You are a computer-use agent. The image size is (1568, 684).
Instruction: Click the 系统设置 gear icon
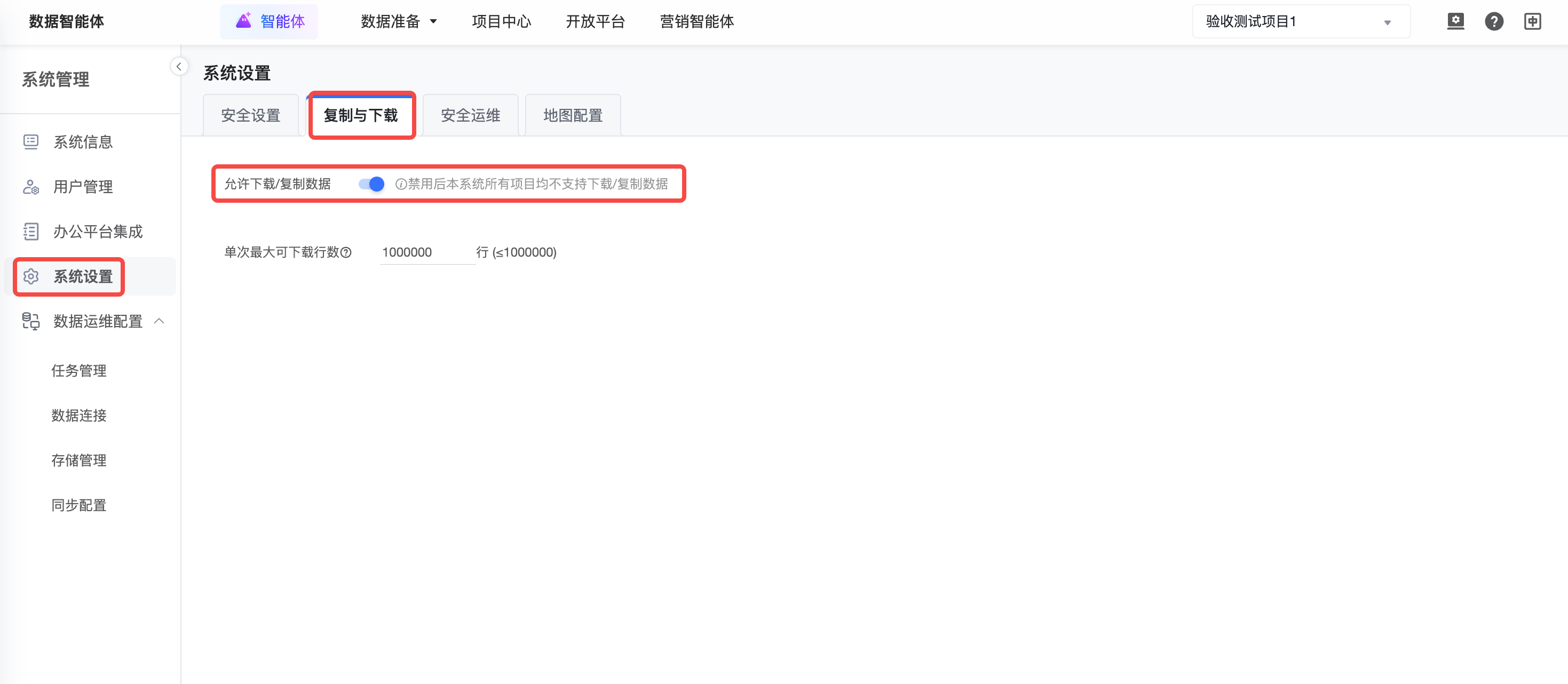click(x=31, y=276)
